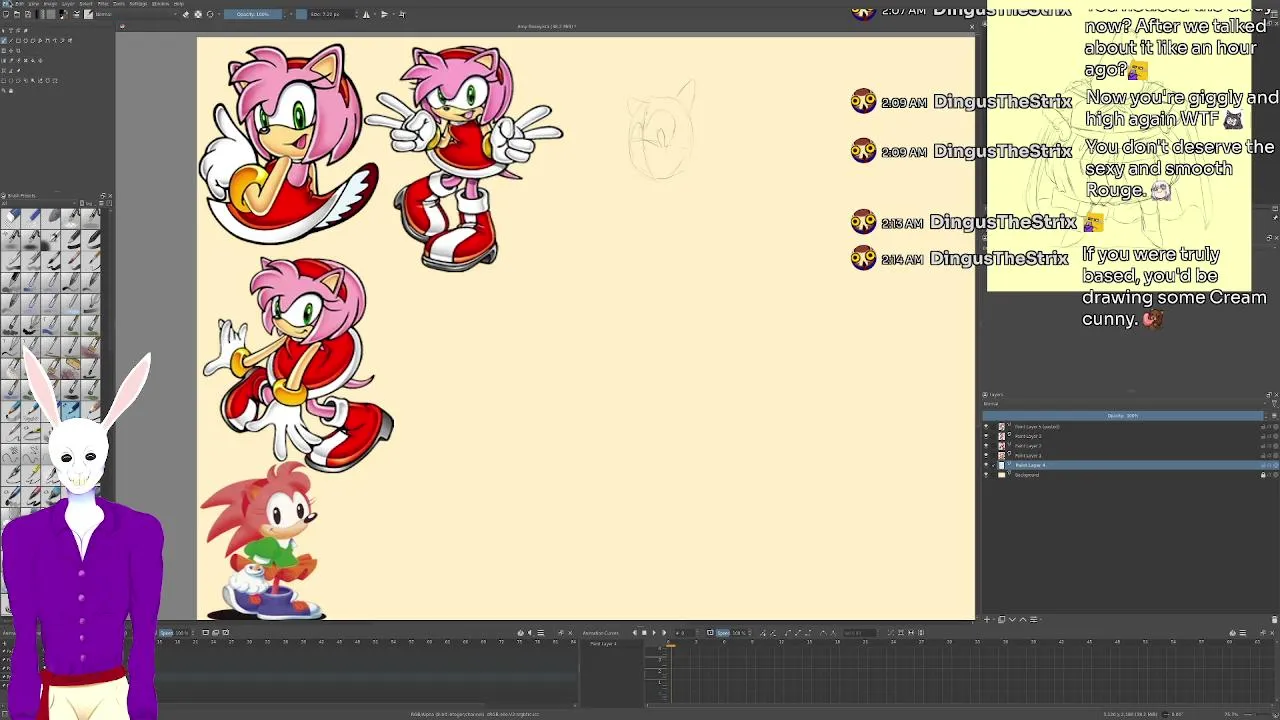
Task: Open the wrap-around mode toolbar icon
Action: (402, 14)
